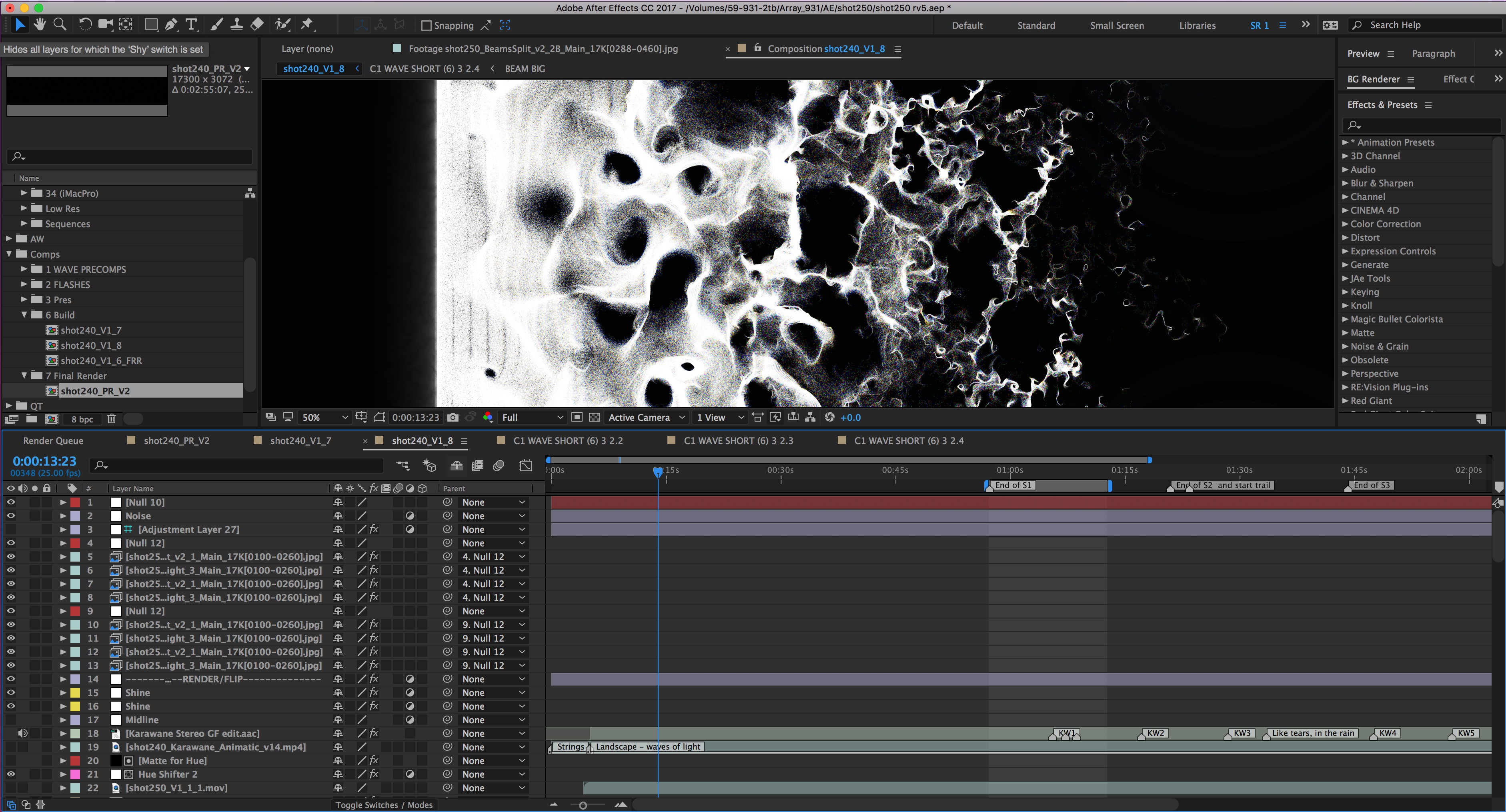
Task: Select the Puppet Pin tool
Action: [x=306, y=24]
